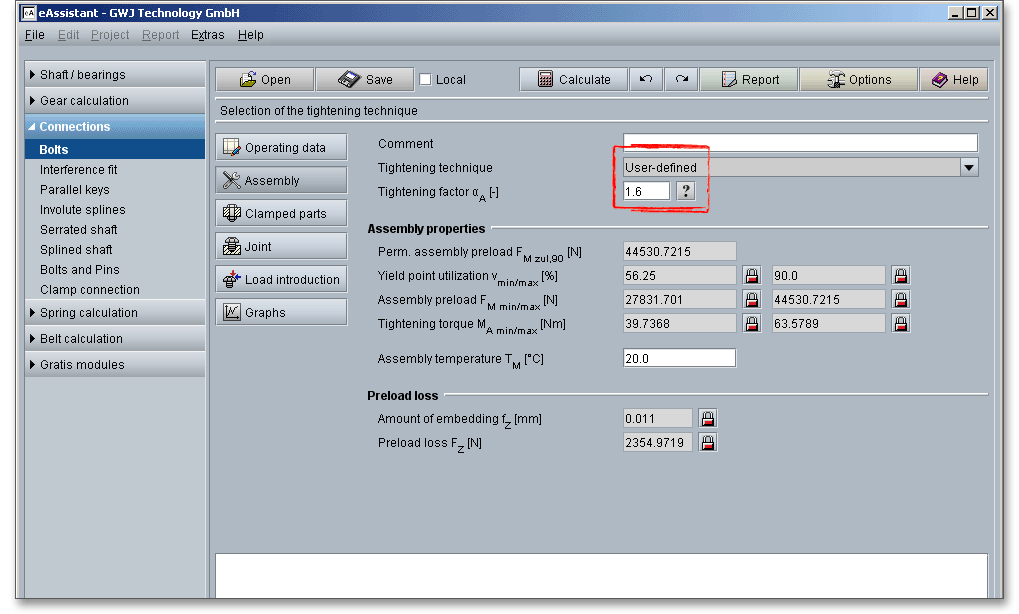Select Interference fit in the sidebar
1019x614 pixels.
(78, 170)
